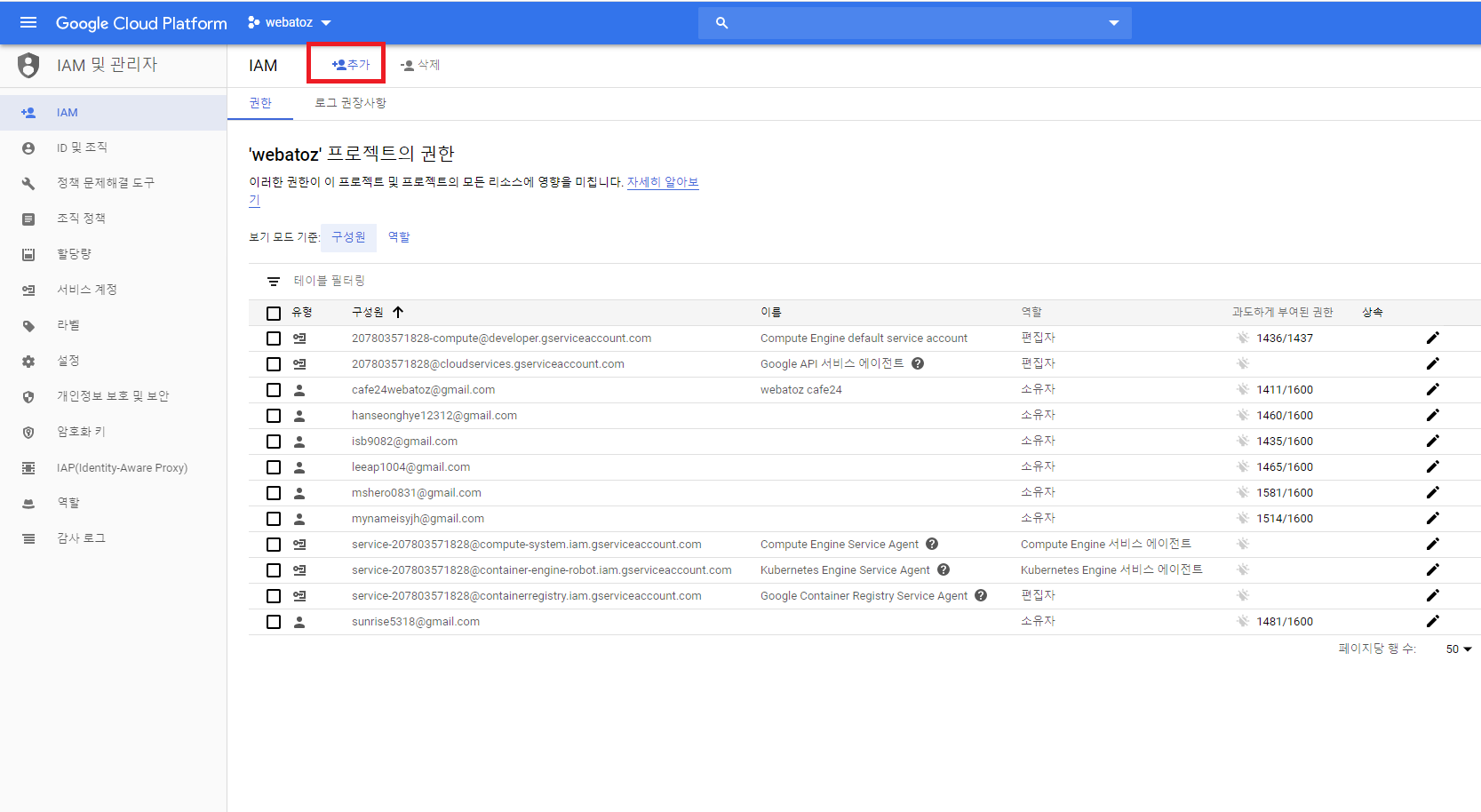Screen dimensions: 1481x812
Task: Click the 암호화 키 icon in sidebar
Action: [x=28, y=433]
